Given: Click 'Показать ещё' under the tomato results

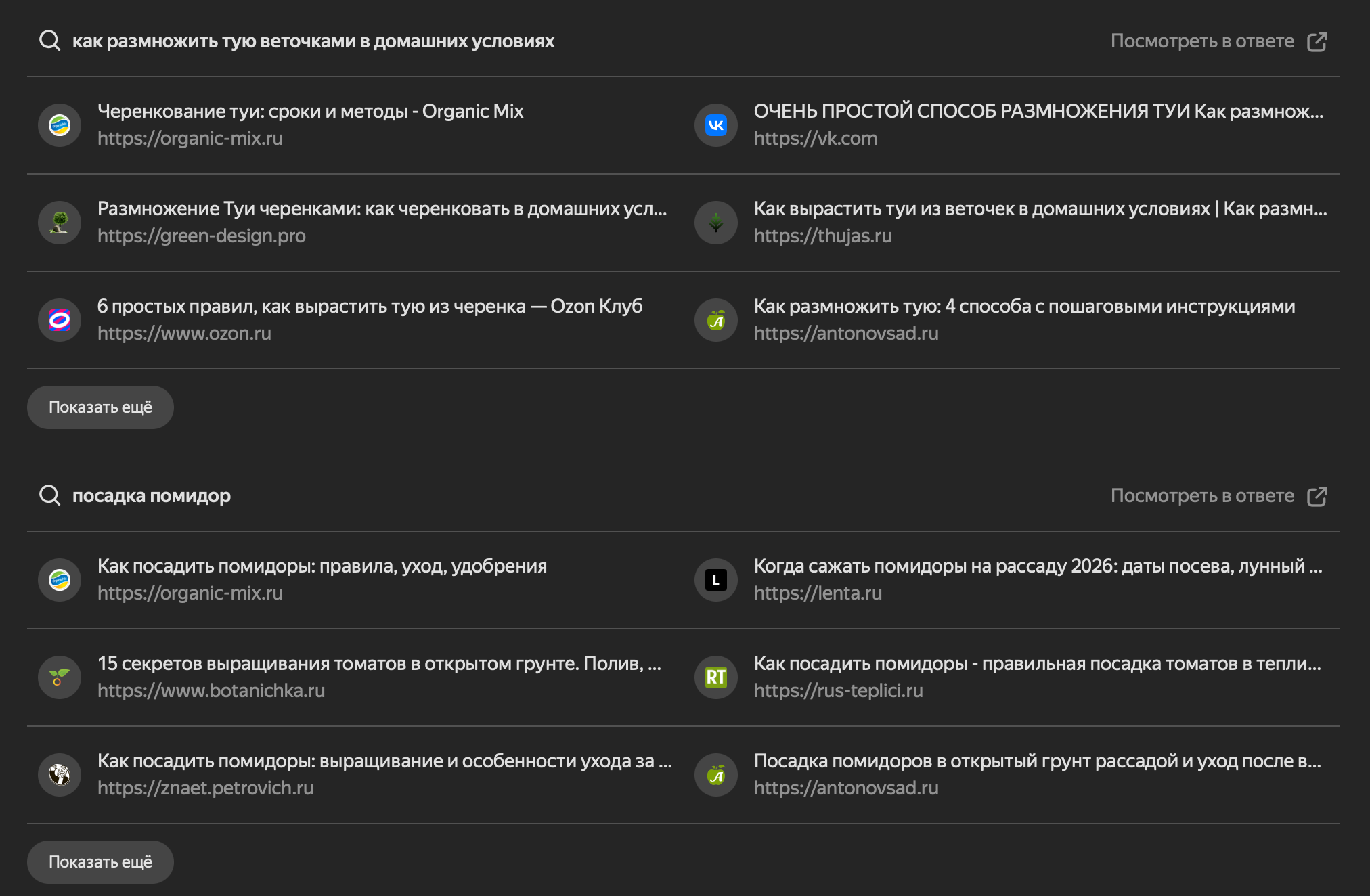Looking at the screenshot, I should tap(100, 862).
